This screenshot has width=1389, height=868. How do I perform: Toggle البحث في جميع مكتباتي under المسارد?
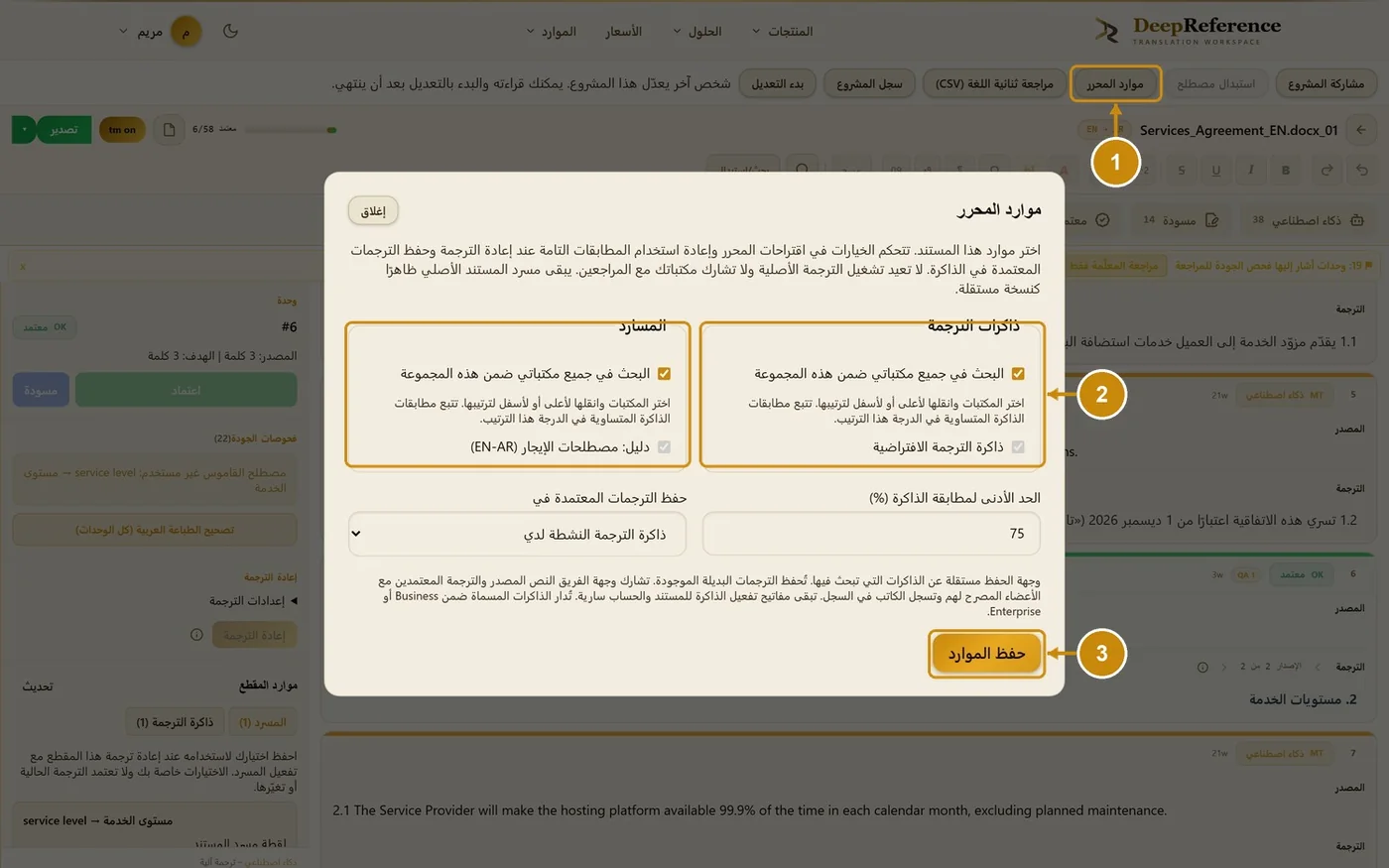coord(665,374)
